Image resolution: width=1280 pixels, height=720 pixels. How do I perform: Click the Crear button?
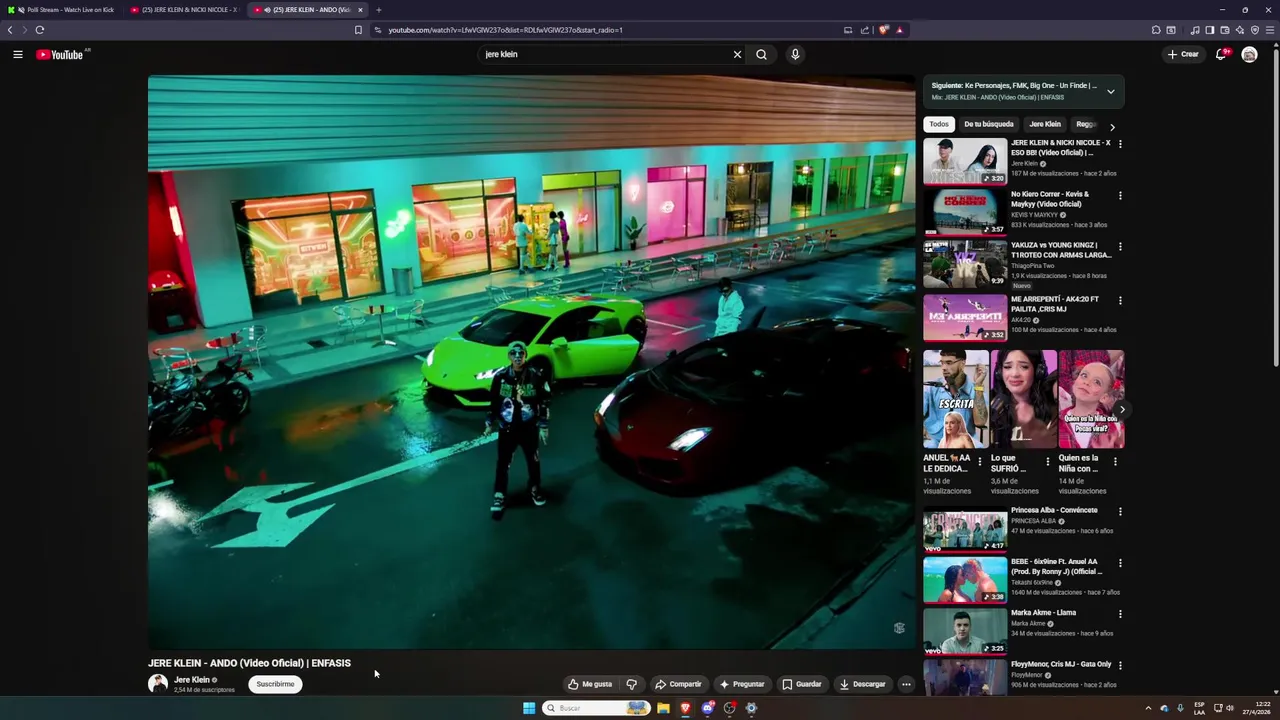(x=1183, y=54)
